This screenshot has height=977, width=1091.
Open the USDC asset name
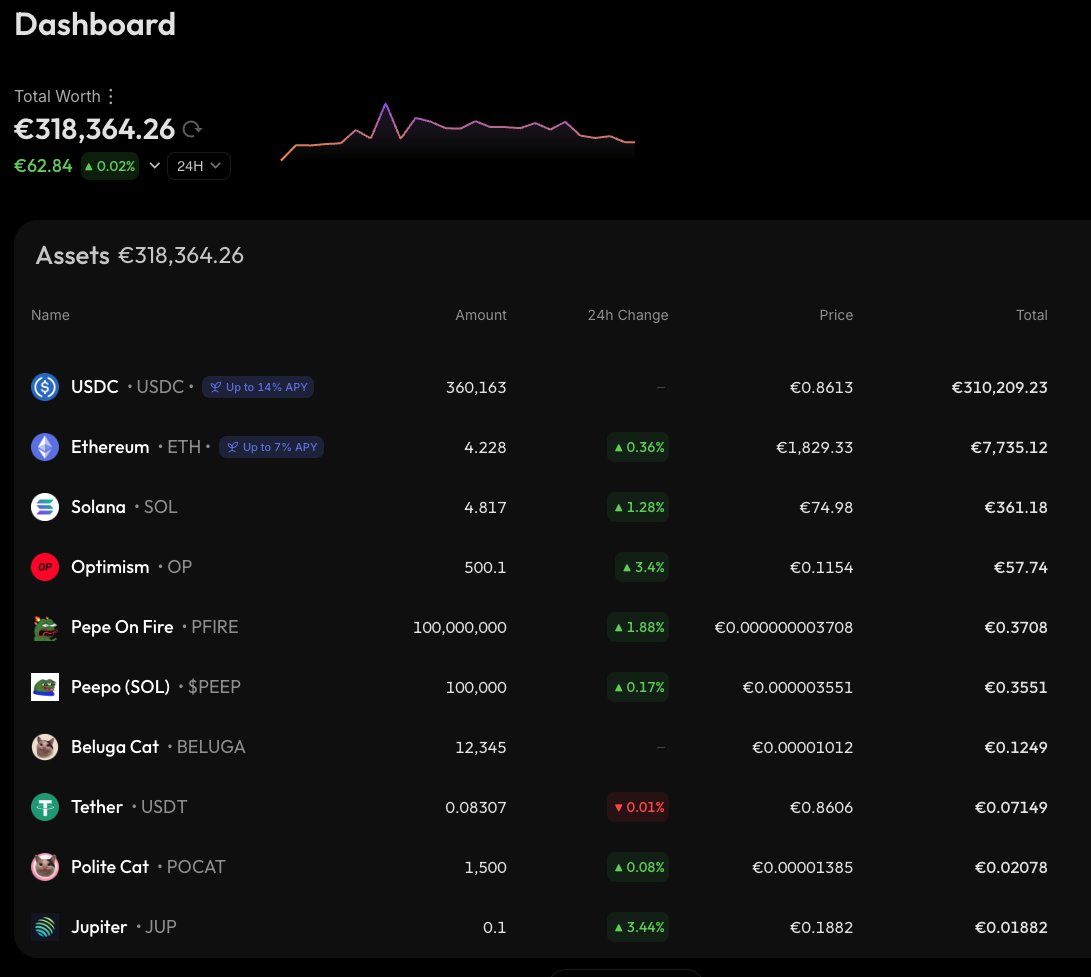(x=95, y=387)
